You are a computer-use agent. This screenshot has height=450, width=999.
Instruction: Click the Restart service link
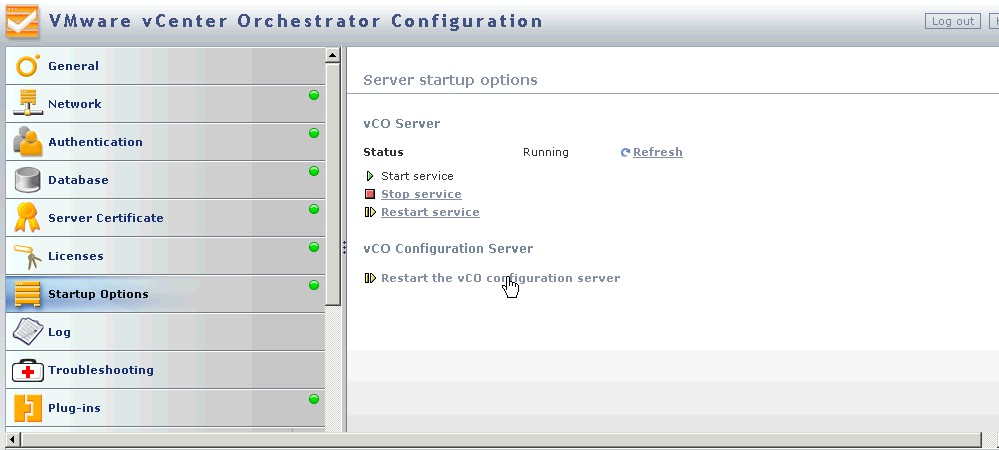(x=430, y=212)
